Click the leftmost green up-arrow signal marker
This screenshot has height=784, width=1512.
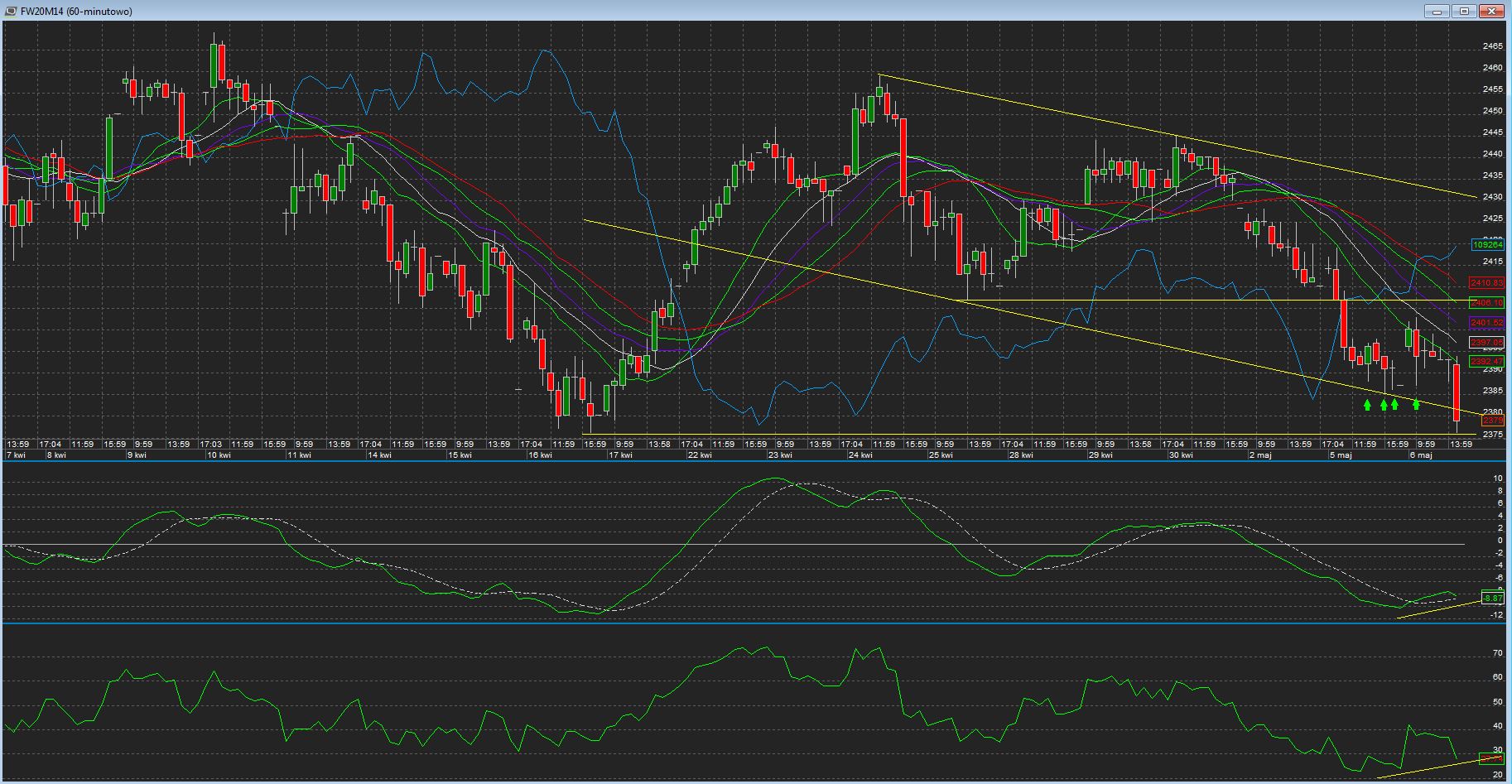point(1367,405)
